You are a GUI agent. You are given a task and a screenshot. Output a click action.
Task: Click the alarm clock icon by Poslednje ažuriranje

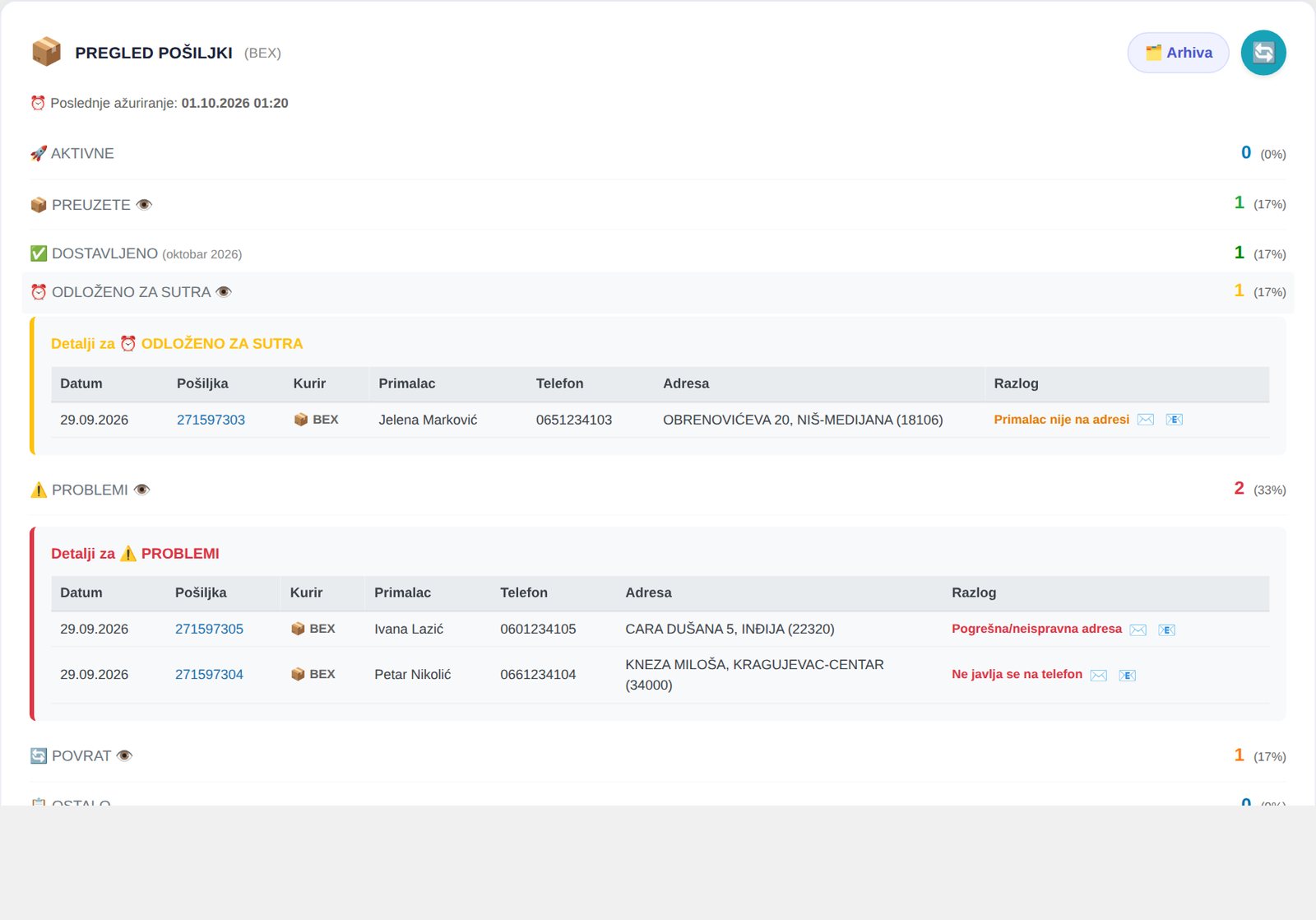(38, 103)
